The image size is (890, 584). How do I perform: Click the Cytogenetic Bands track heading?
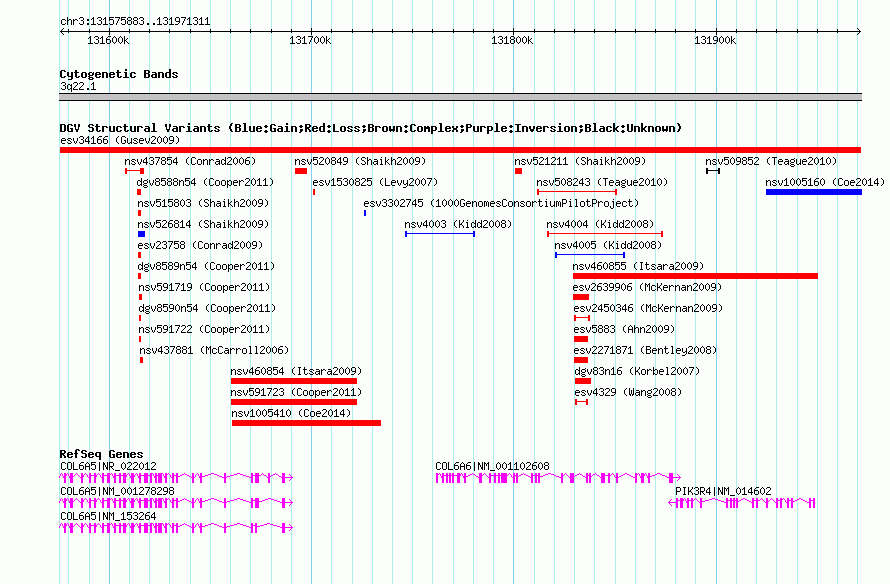[x=119, y=74]
